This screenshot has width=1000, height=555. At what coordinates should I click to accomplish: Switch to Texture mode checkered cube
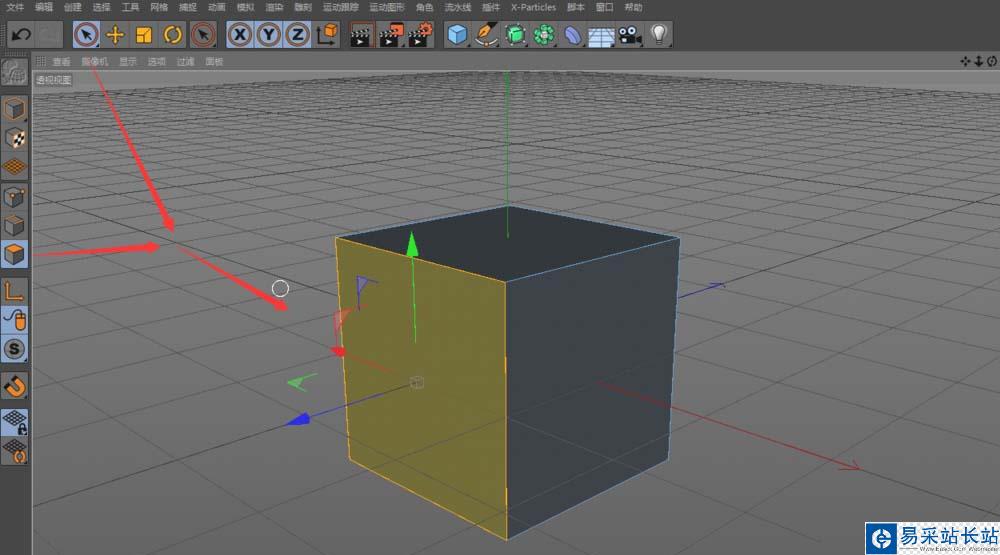click(15, 138)
